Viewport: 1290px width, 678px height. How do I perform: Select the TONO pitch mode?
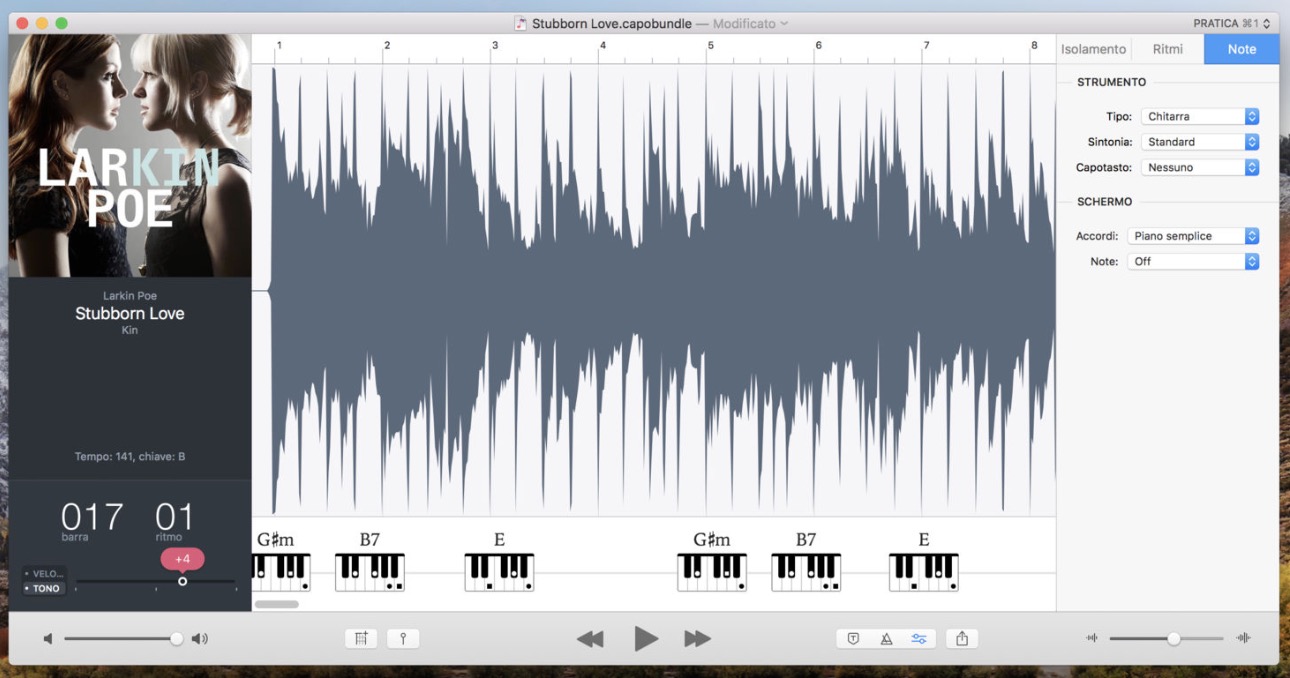tap(44, 588)
